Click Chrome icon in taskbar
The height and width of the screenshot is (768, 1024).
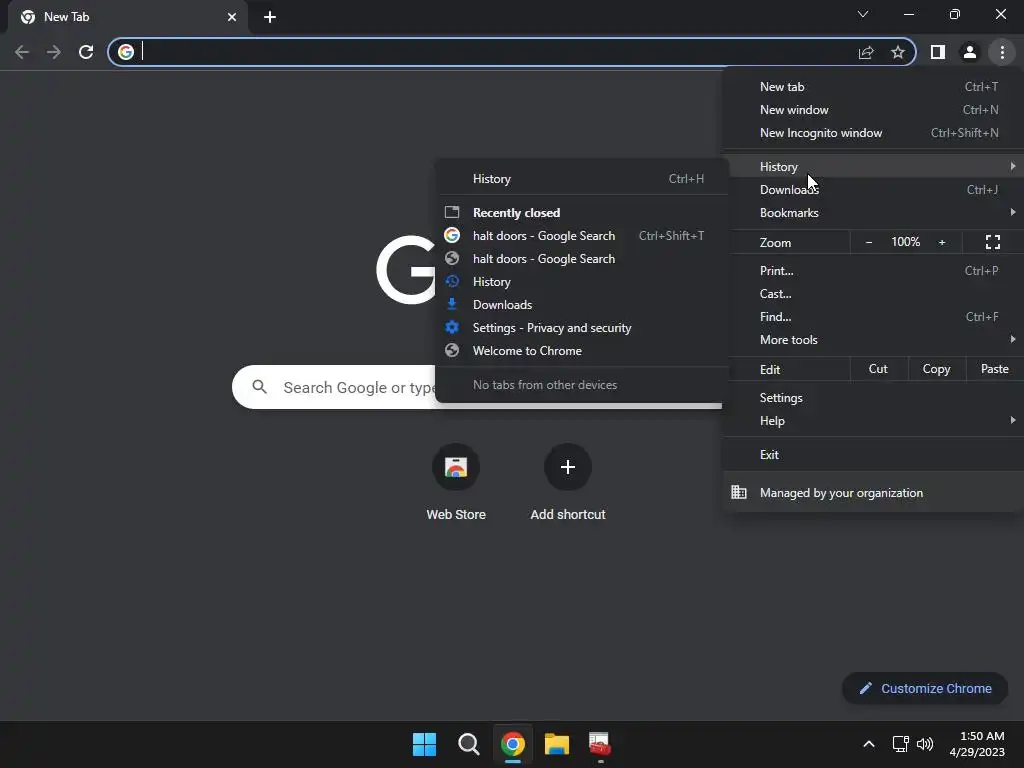pos(513,744)
